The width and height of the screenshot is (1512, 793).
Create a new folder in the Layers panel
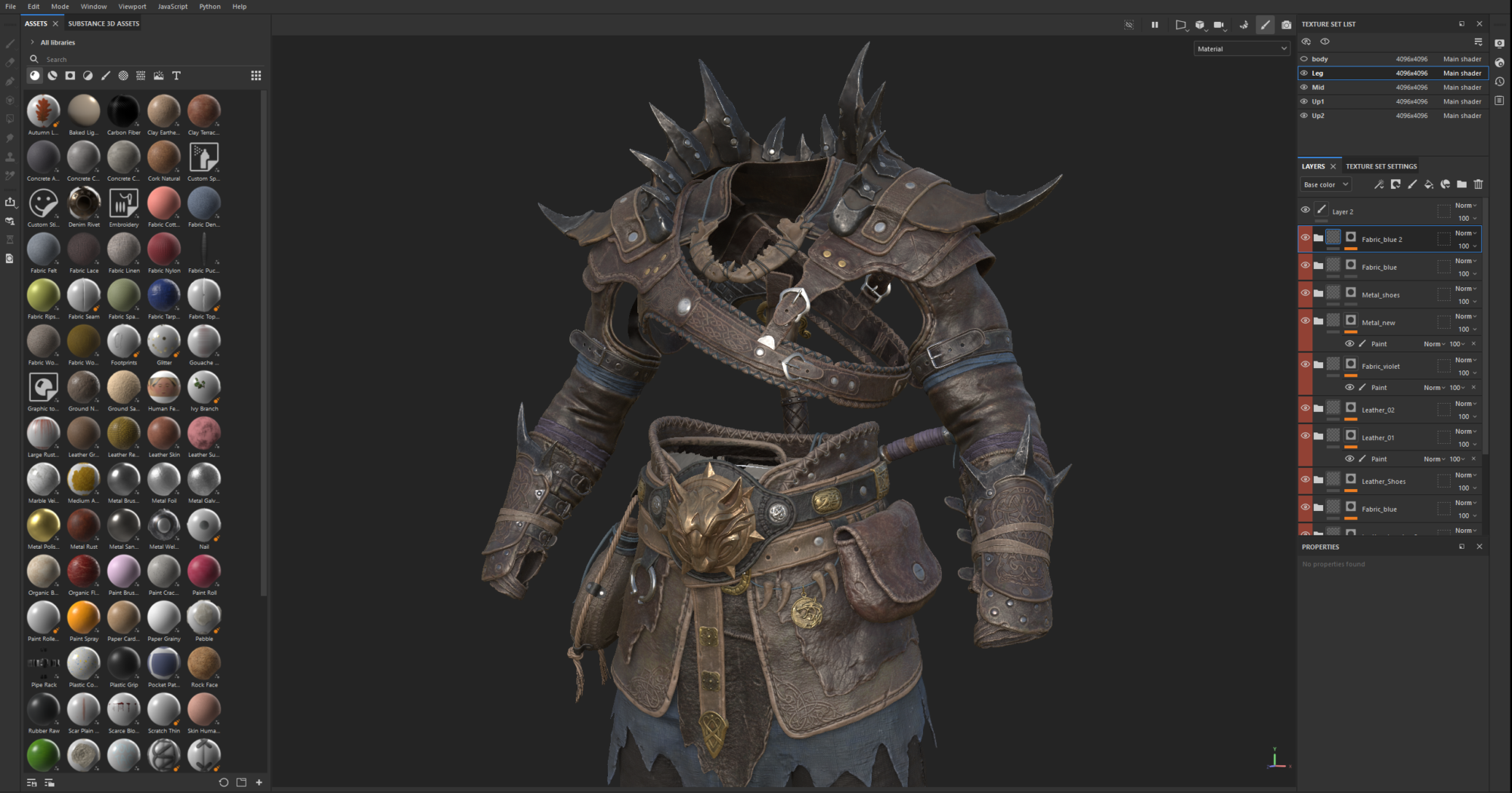[x=1461, y=184]
